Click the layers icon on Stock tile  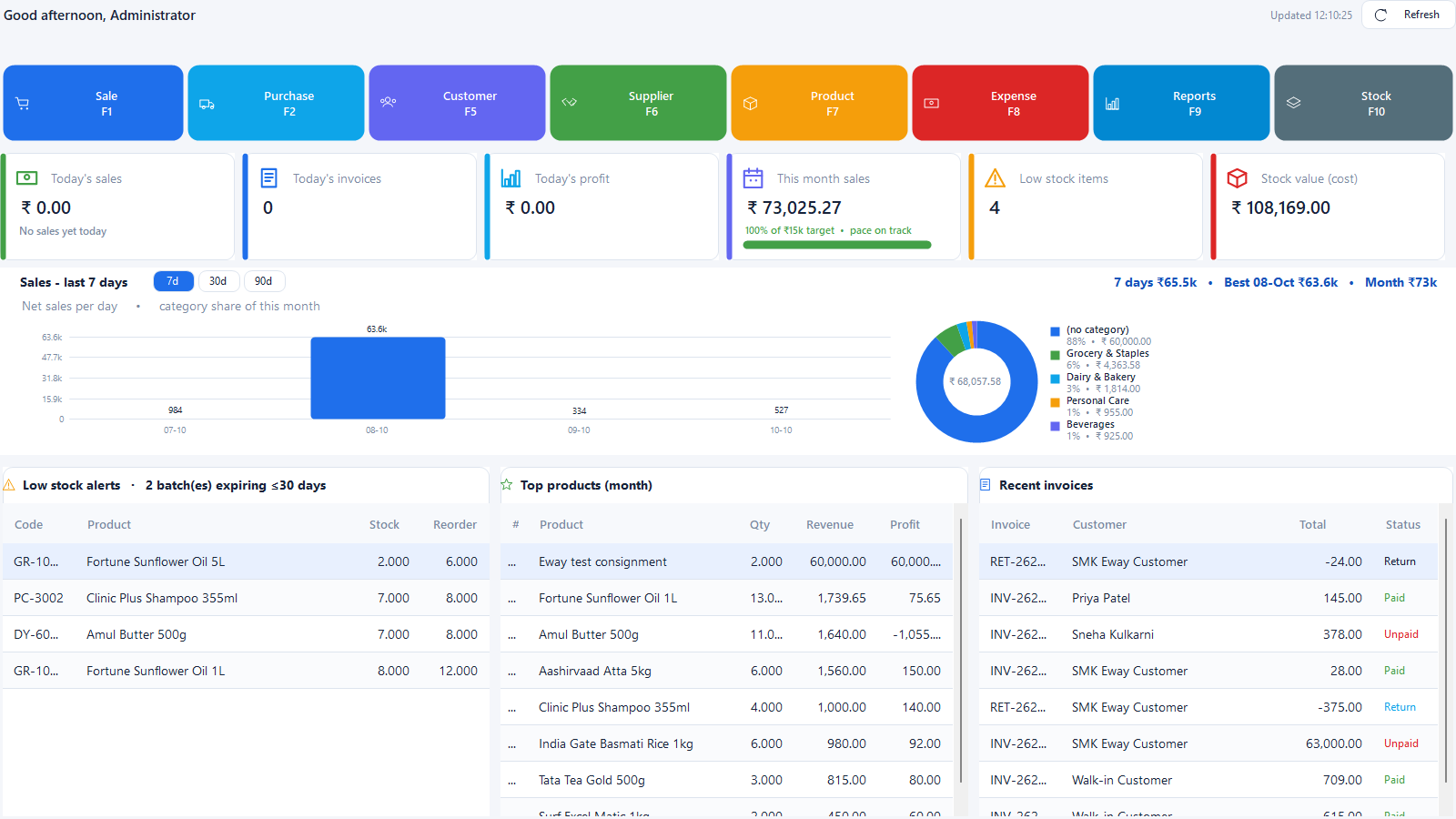pos(1293,103)
